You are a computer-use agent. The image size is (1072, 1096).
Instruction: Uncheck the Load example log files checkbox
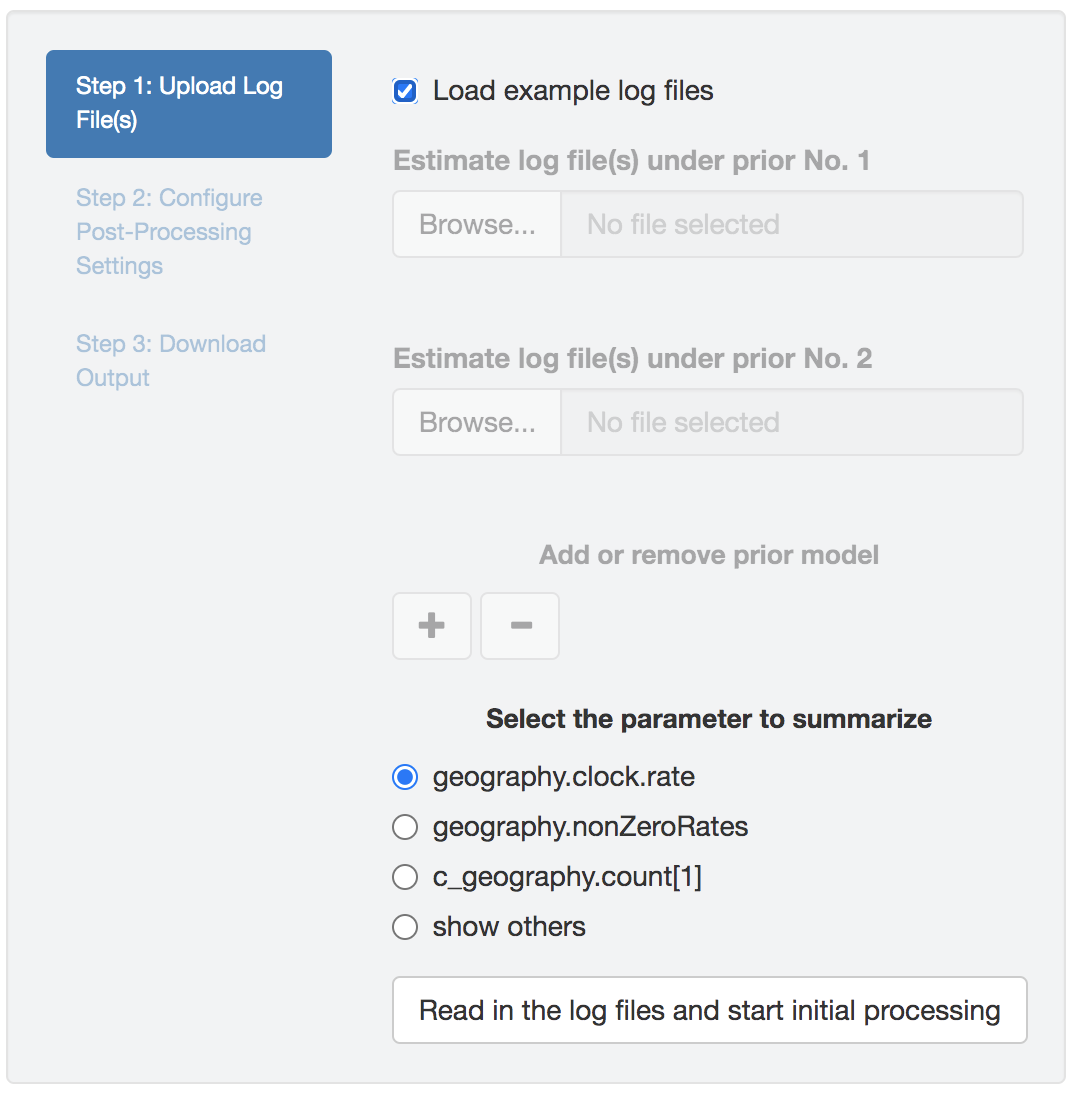(x=405, y=92)
